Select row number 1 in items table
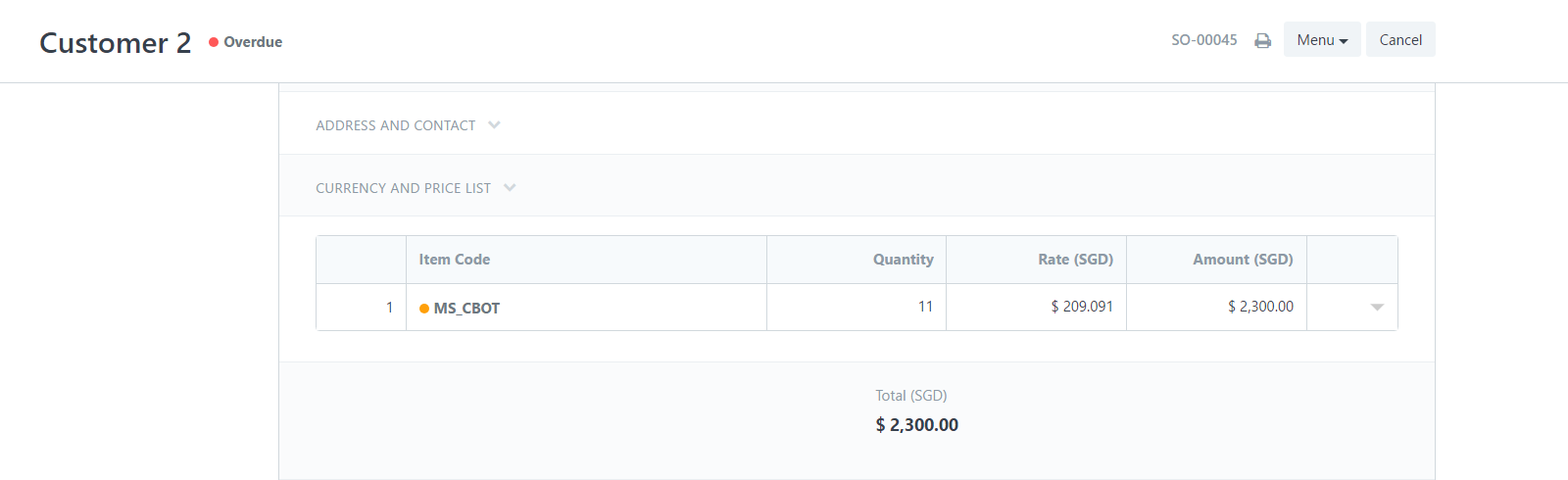Viewport: 1568px width, 480px height. tap(361, 308)
